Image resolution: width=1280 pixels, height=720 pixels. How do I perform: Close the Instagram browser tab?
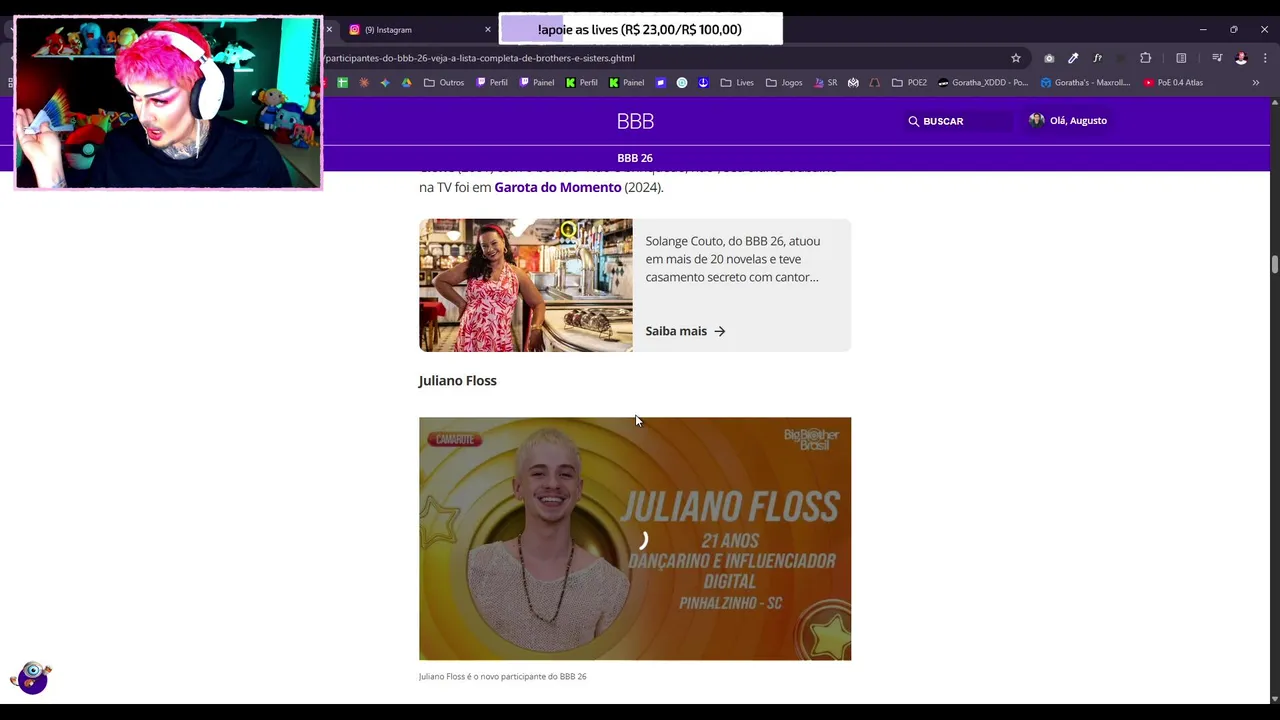click(488, 30)
